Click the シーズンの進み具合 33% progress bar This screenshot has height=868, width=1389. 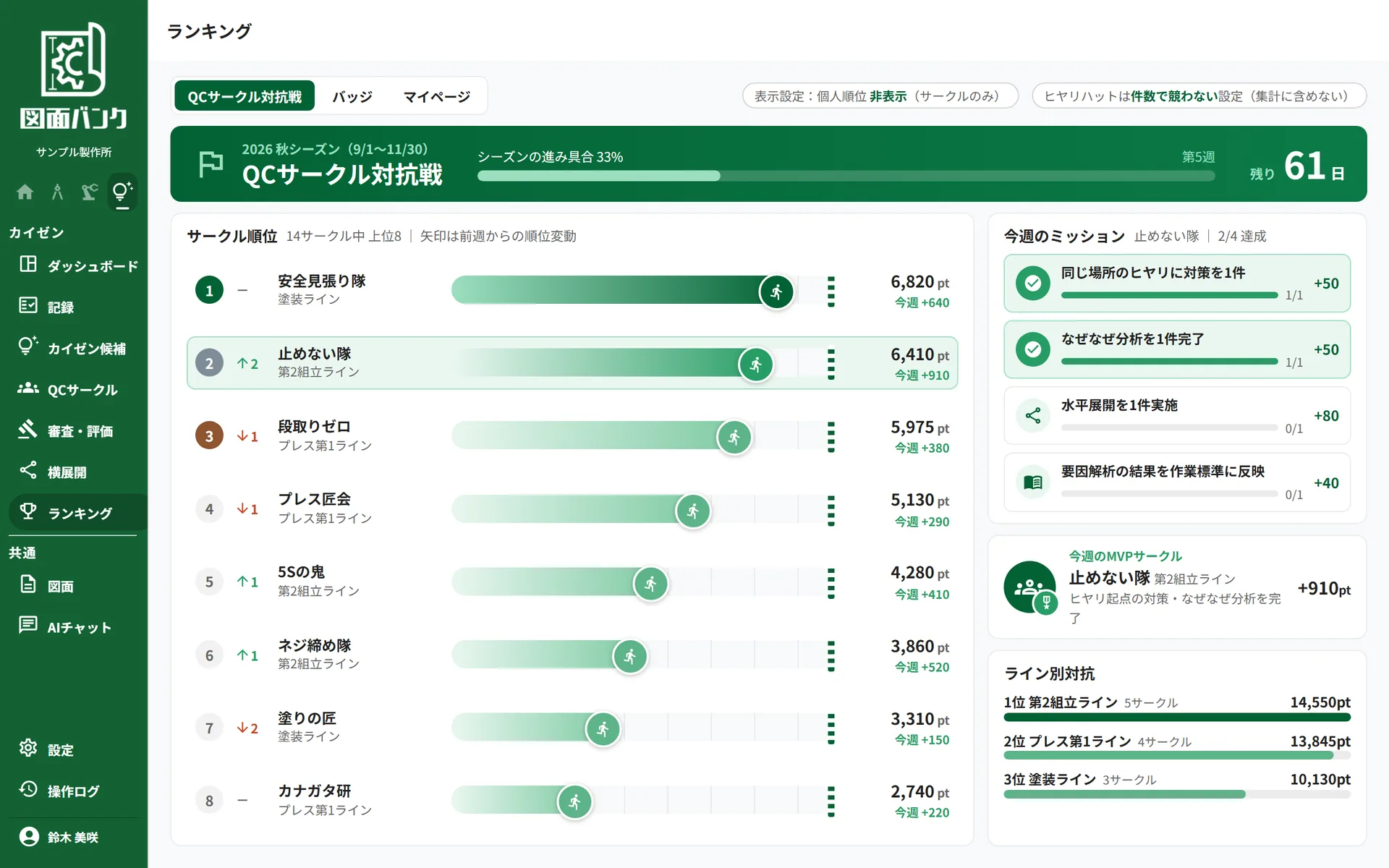pyautogui.click(x=846, y=176)
